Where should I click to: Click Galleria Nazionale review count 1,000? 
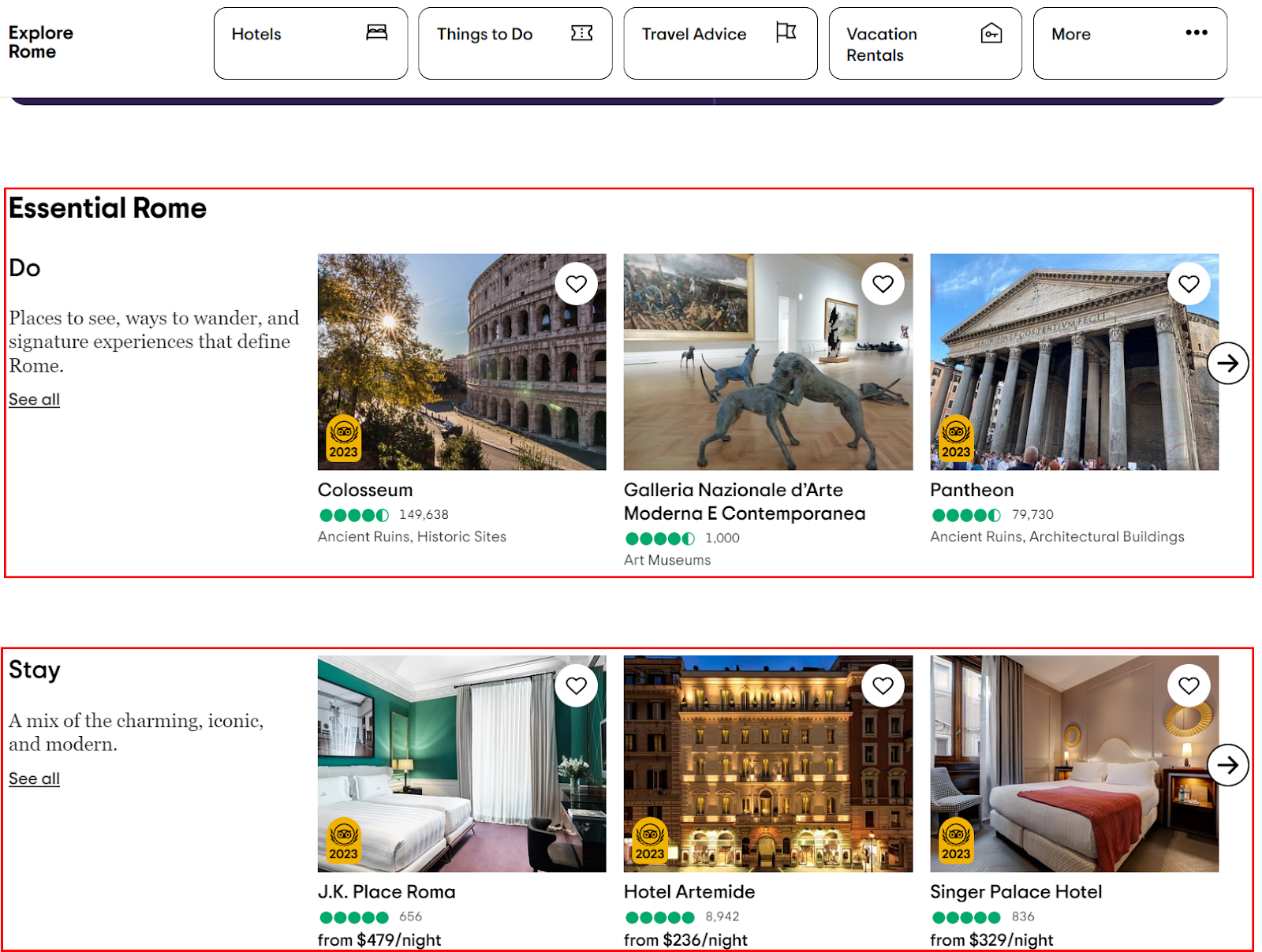click(x=722, y=539)
